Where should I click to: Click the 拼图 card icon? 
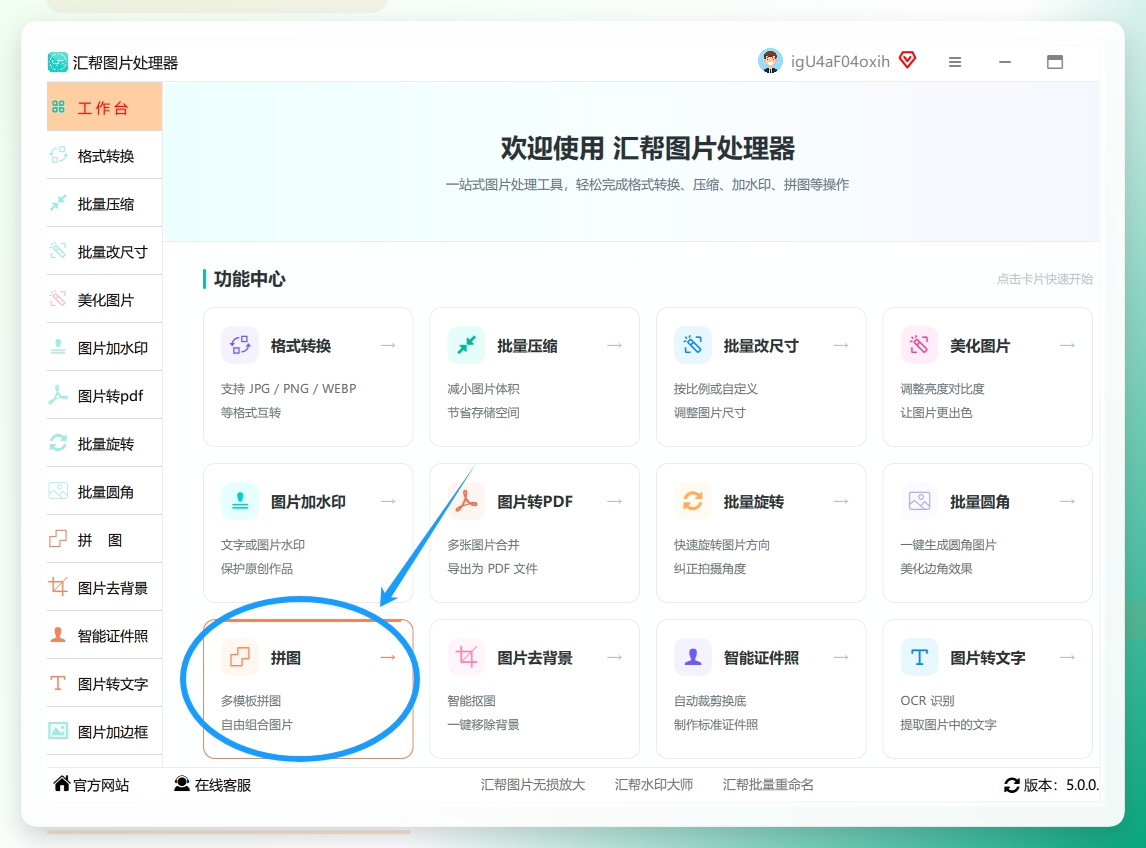pyautogui.click(x=240, y=657)
